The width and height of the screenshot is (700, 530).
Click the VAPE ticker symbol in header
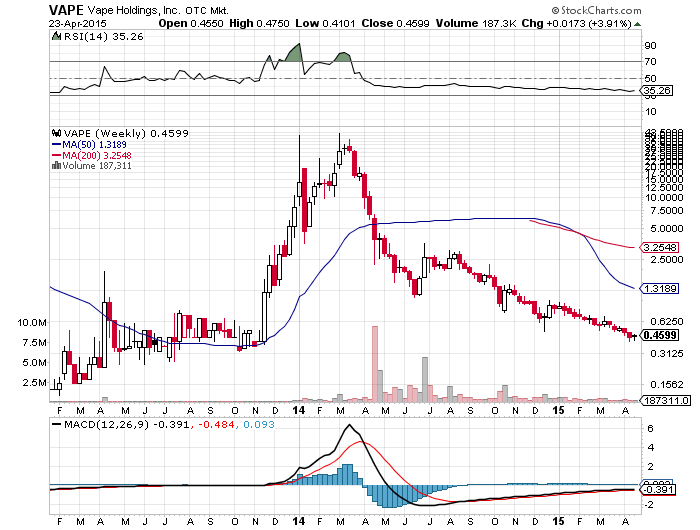click(66, 10)
